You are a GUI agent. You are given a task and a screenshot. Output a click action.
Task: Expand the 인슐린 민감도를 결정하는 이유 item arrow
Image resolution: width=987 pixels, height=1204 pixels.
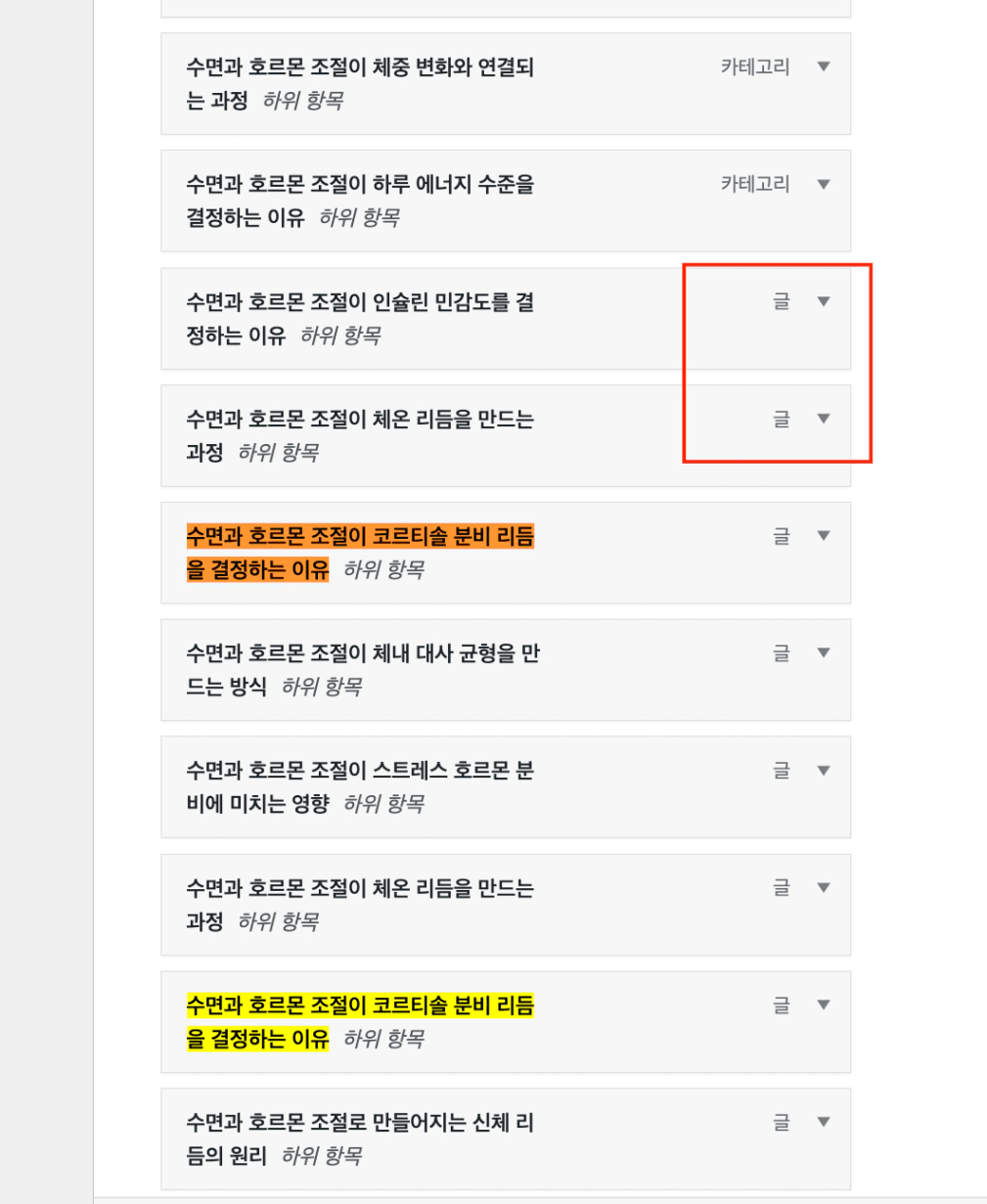(824, 301)
